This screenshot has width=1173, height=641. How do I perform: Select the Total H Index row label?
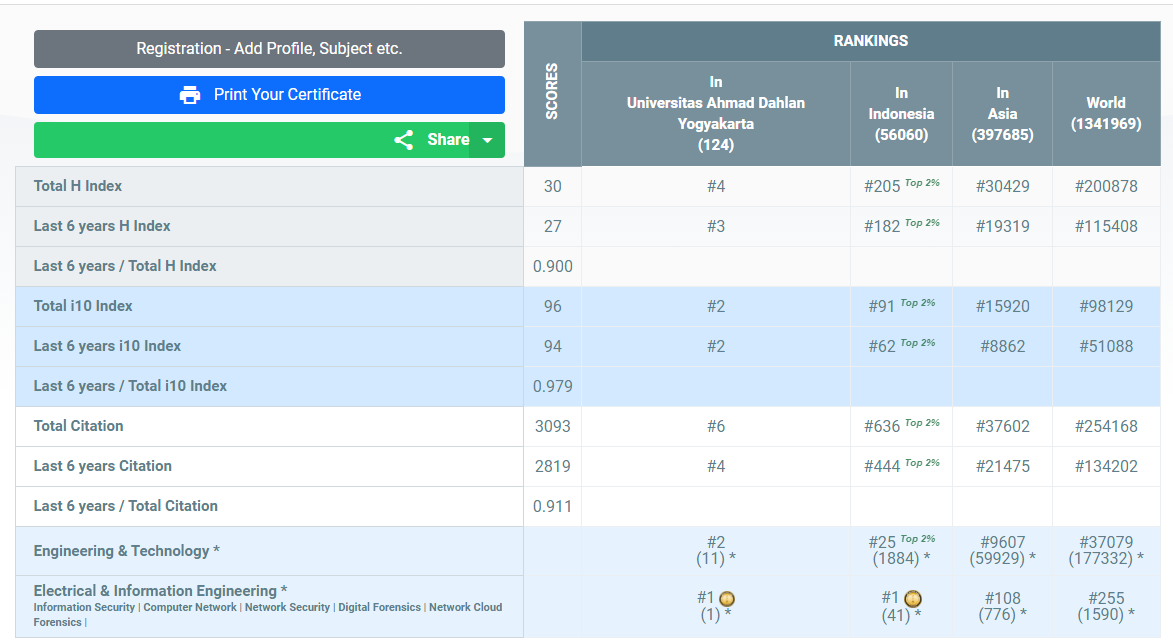78,186
